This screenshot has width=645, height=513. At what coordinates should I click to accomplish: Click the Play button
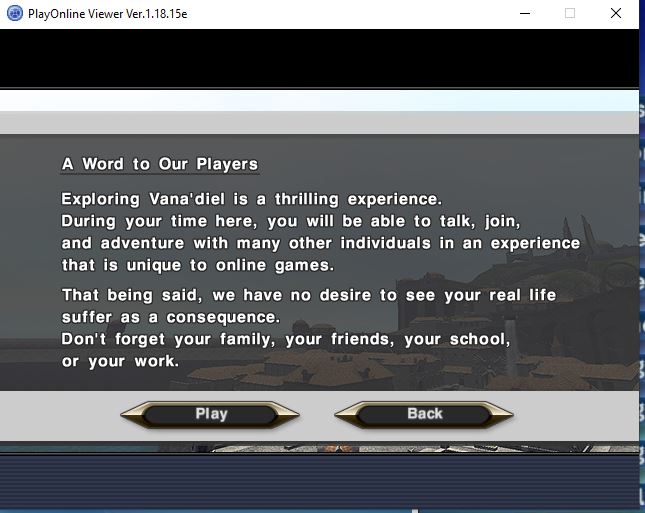[x=210, y=414]
